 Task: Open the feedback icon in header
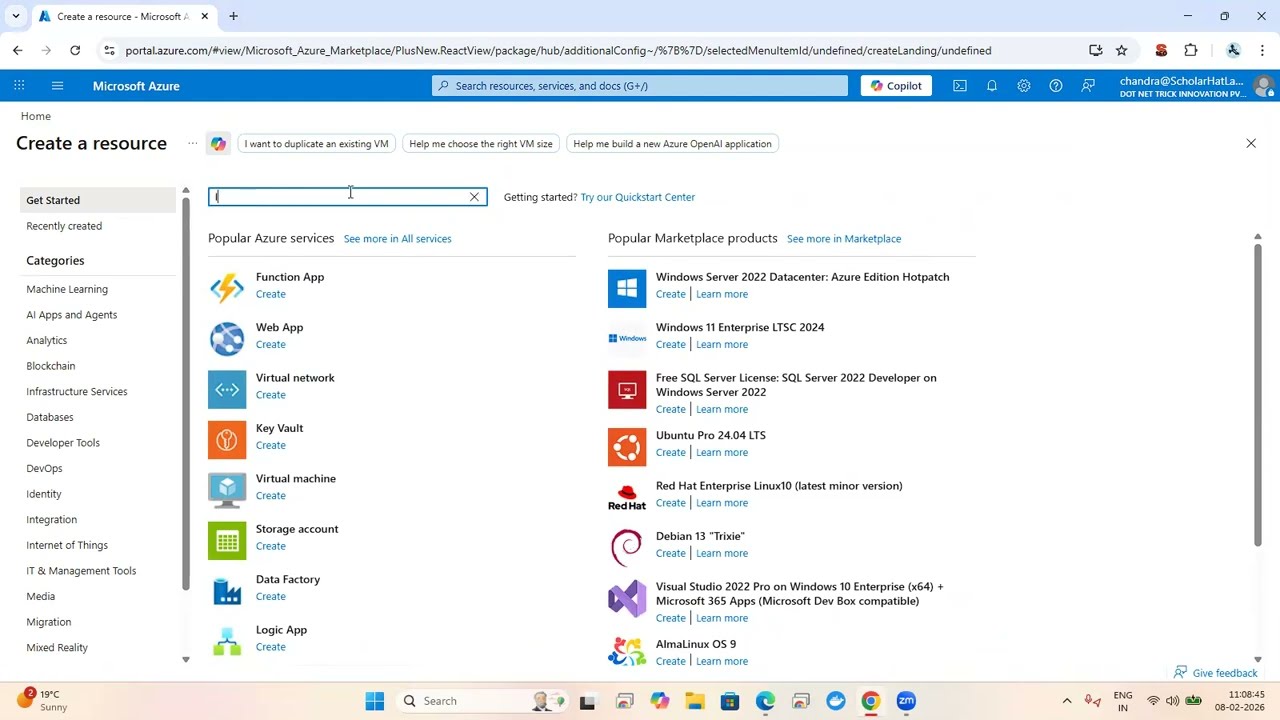click(x=1088, y=86)
